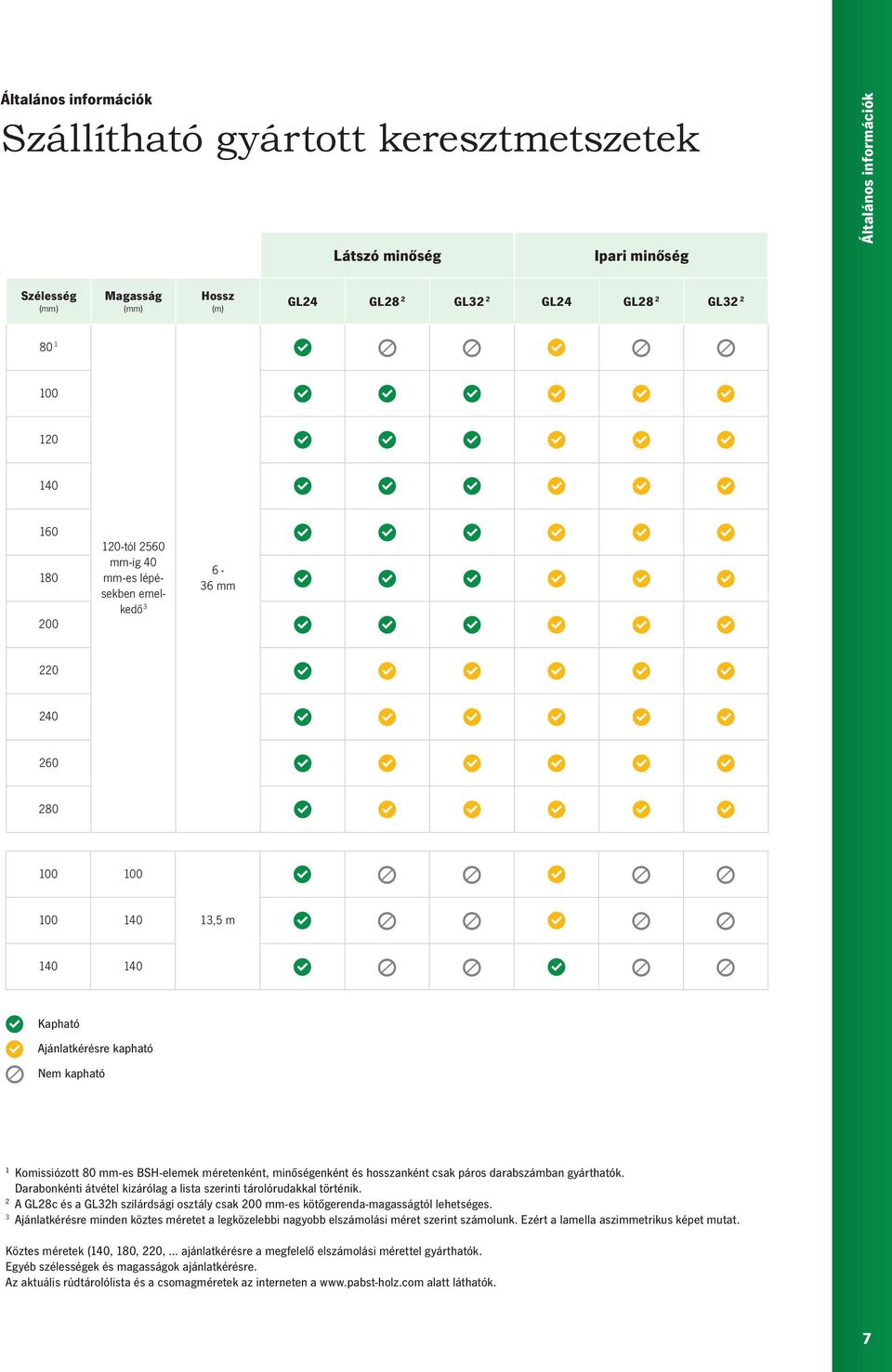Click the not-available icon in 100×100 row, Ipari GL32
892x1372 pixels.
coord(726,875)
